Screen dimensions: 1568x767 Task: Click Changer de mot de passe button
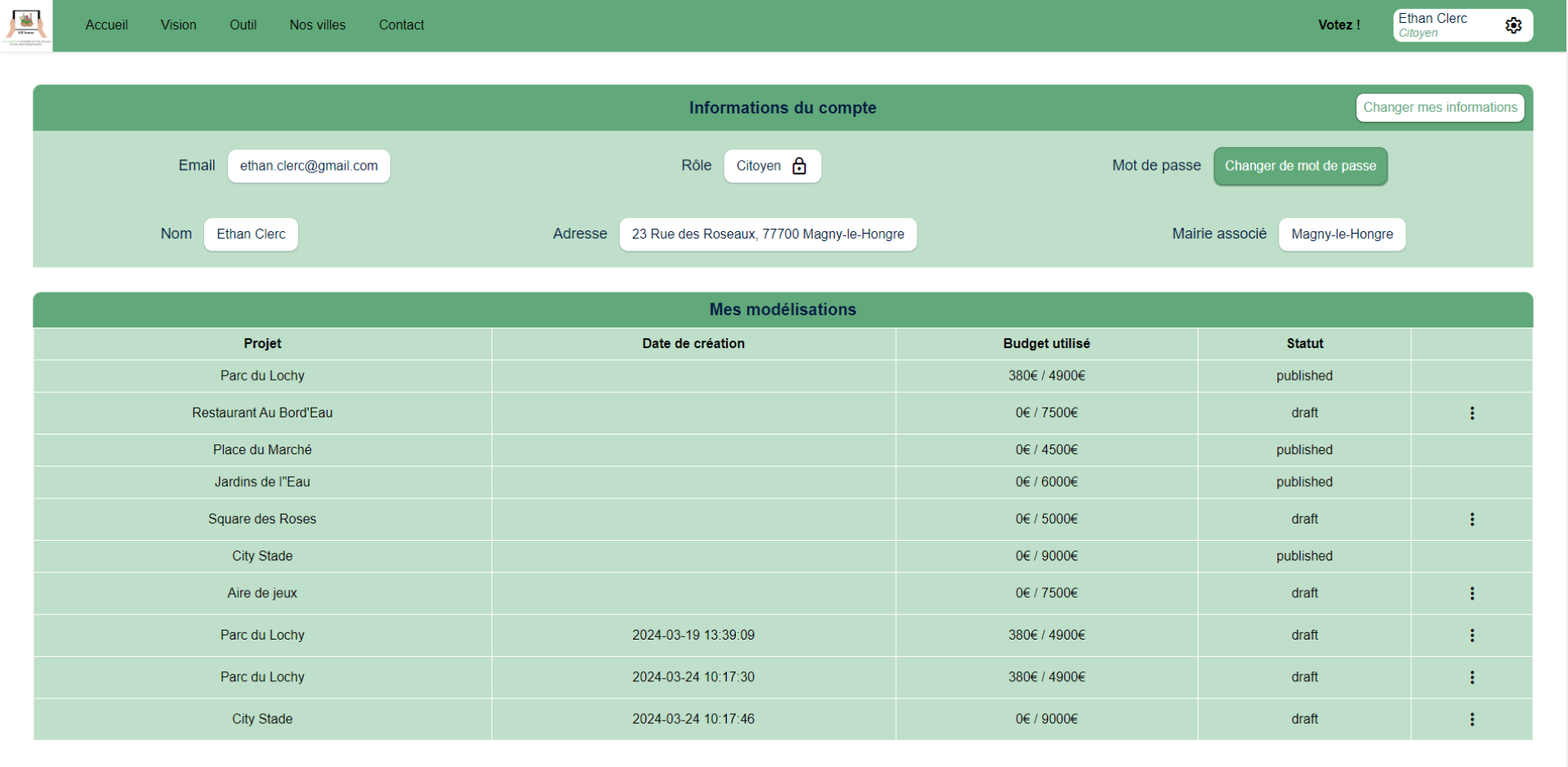point(1299,166)
